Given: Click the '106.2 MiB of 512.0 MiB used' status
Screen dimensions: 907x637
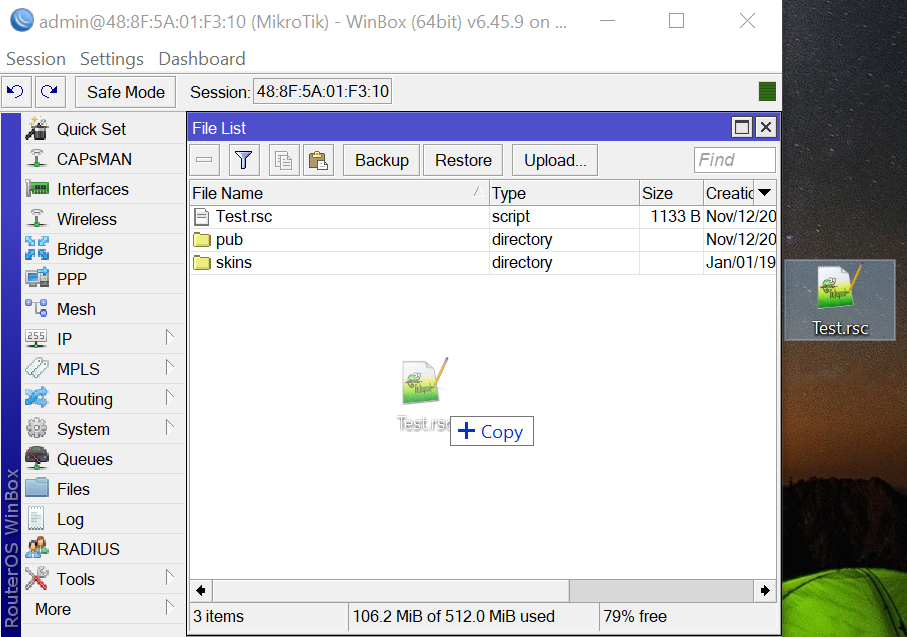Looking at the screenshot, I should tap(454, 617).
